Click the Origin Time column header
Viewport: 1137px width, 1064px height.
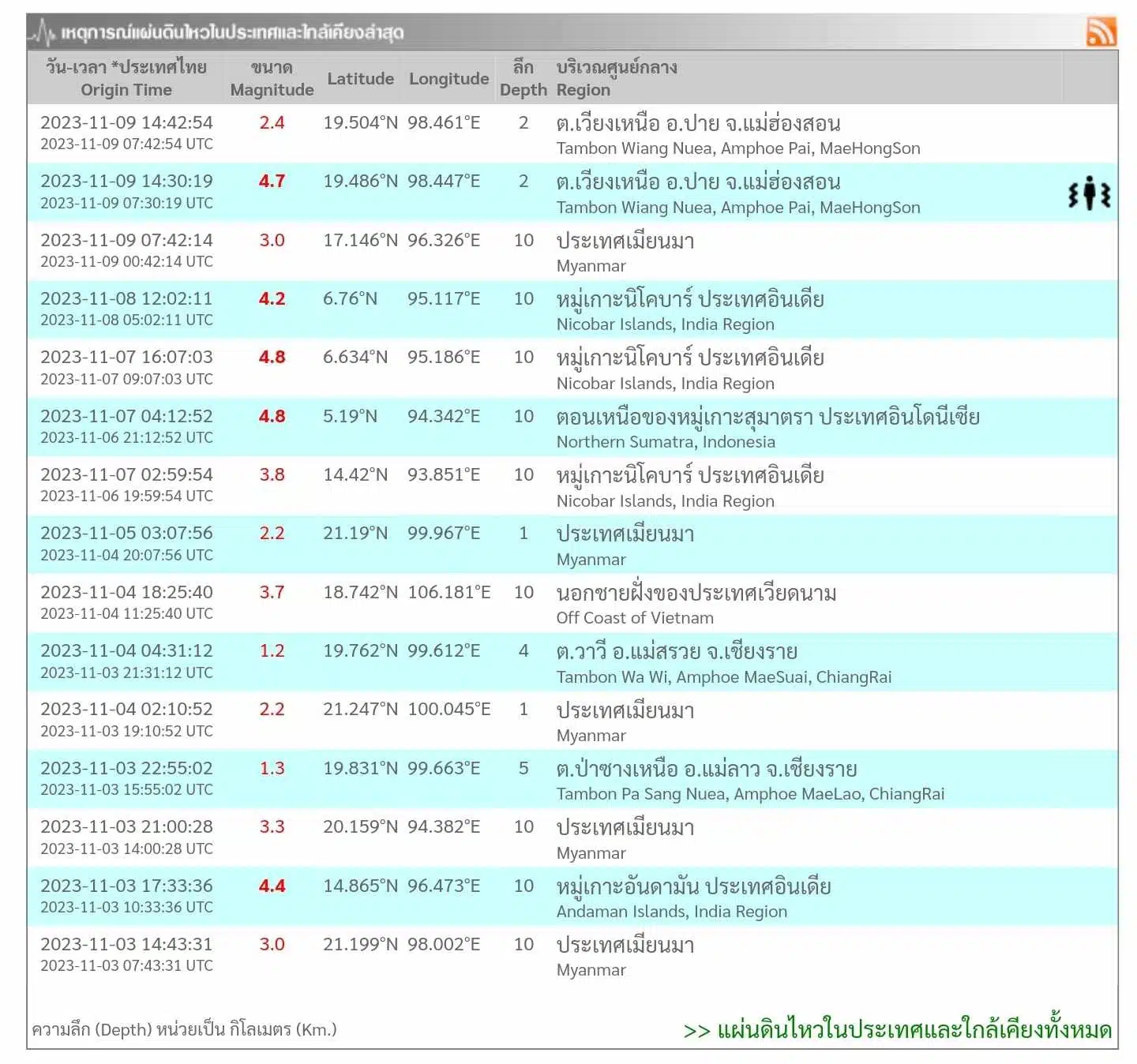tap(126, 79)
